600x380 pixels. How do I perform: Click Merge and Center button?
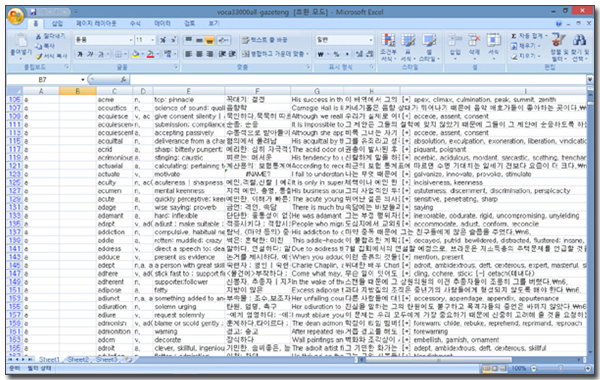click(x=275, y=54)
